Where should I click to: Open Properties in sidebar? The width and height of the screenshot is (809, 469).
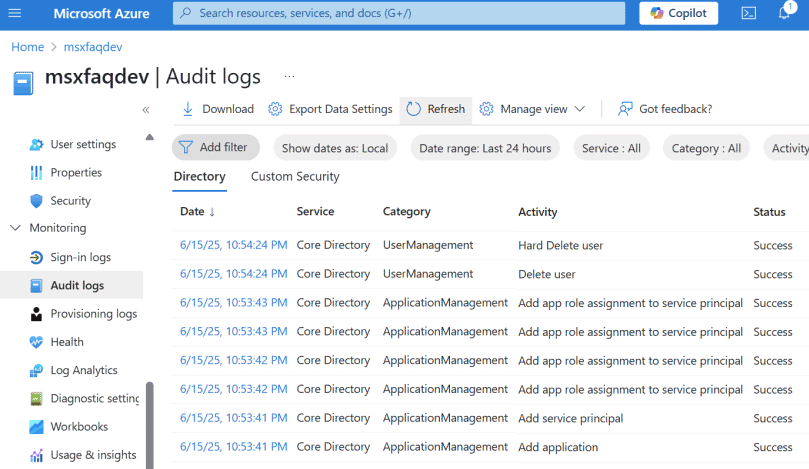pyautogui.click(x=76, y=173)
